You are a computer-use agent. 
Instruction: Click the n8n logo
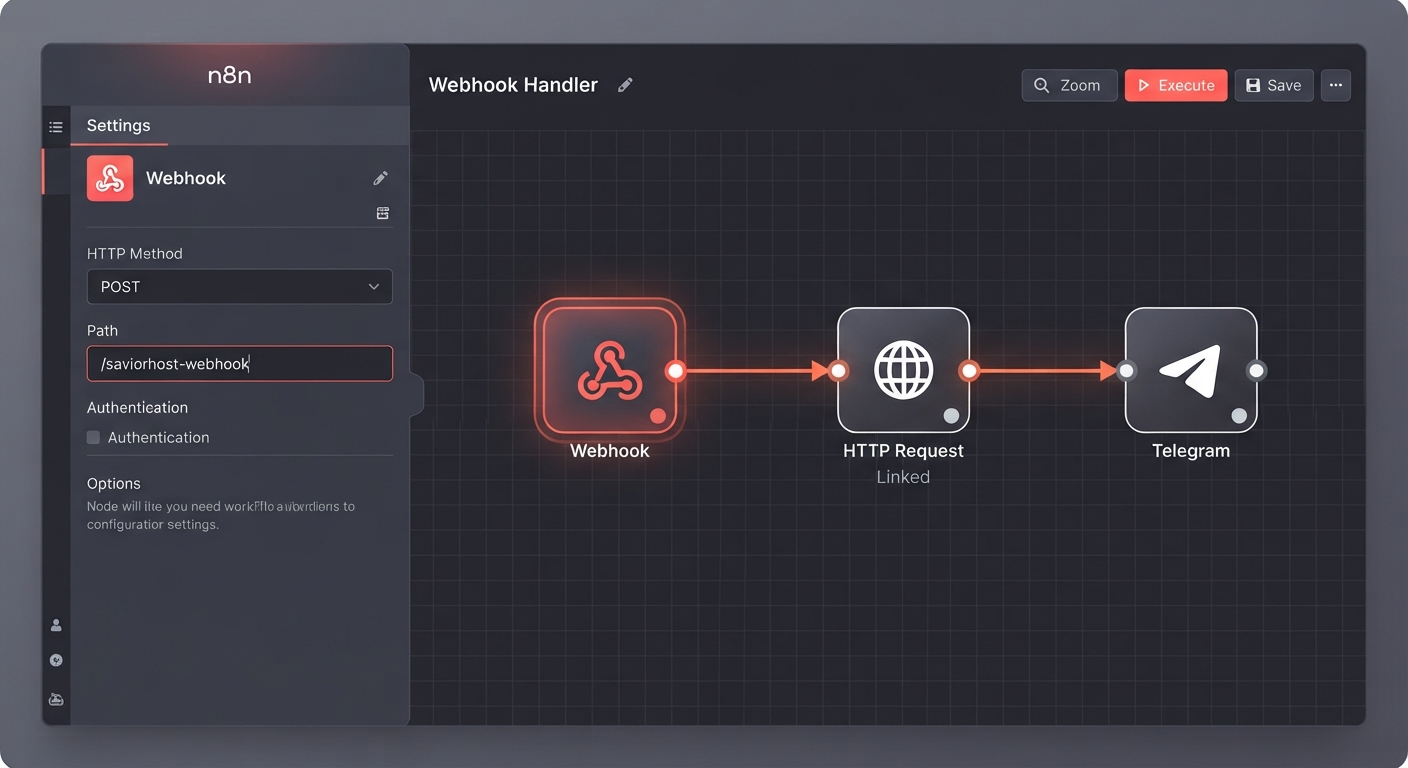(229, 76)
